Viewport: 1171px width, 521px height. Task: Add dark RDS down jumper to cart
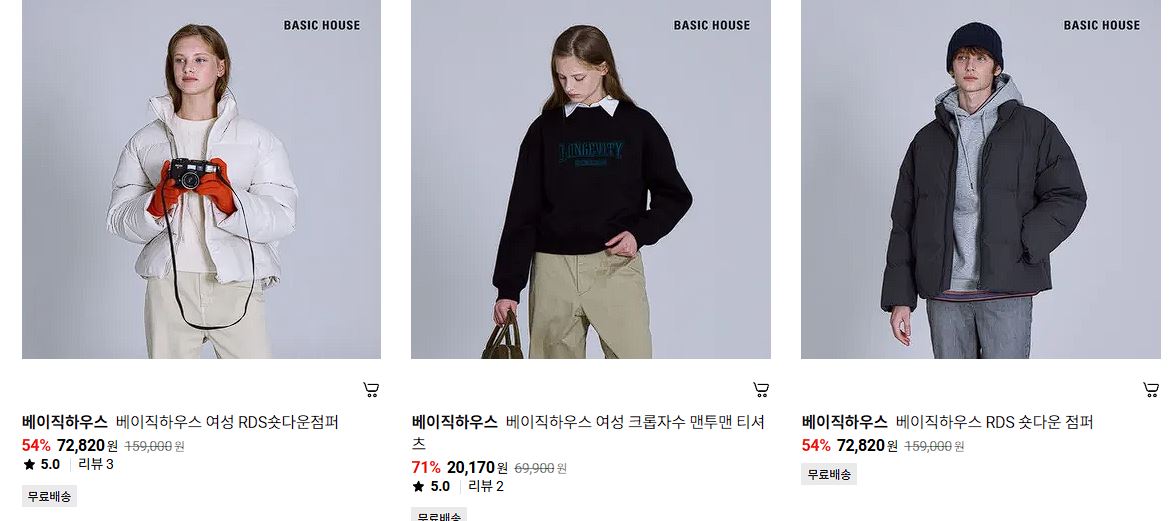[x=1151, y=389]
